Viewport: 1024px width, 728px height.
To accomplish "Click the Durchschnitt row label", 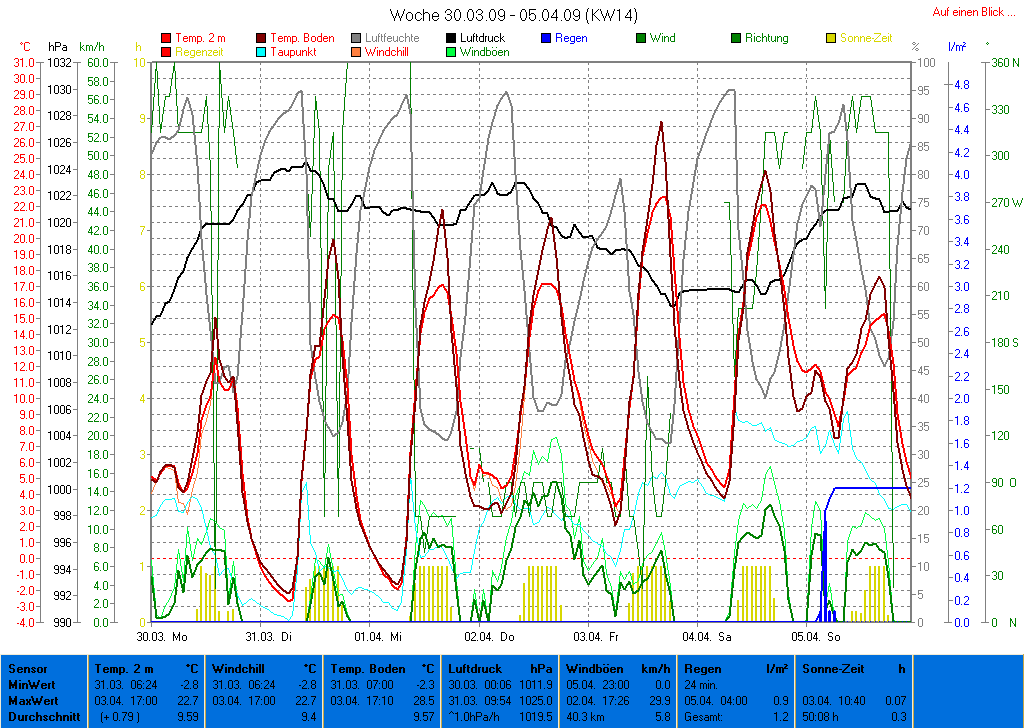I will 40,716.
